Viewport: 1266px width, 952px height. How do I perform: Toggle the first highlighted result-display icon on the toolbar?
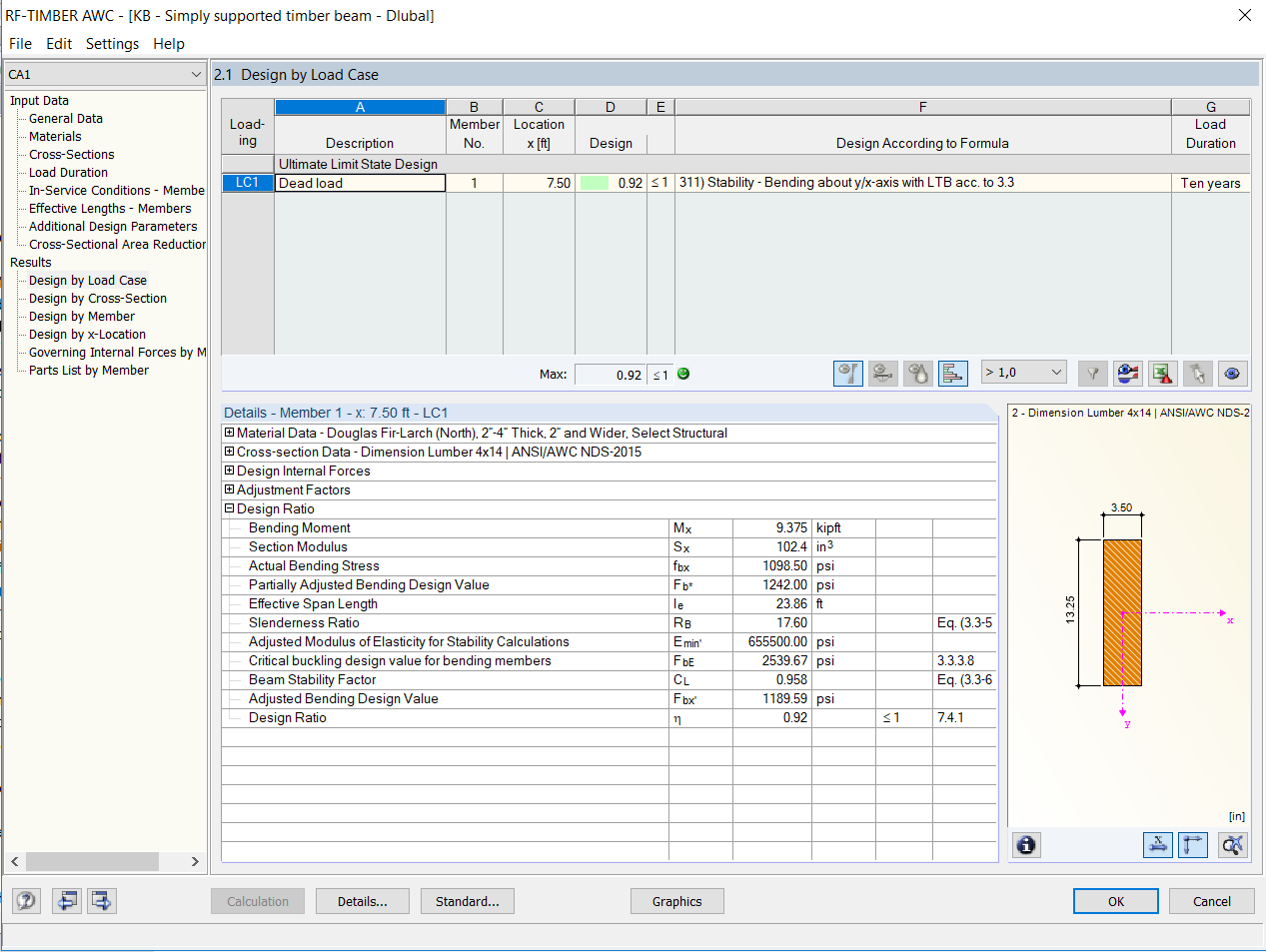coord(847,373)
